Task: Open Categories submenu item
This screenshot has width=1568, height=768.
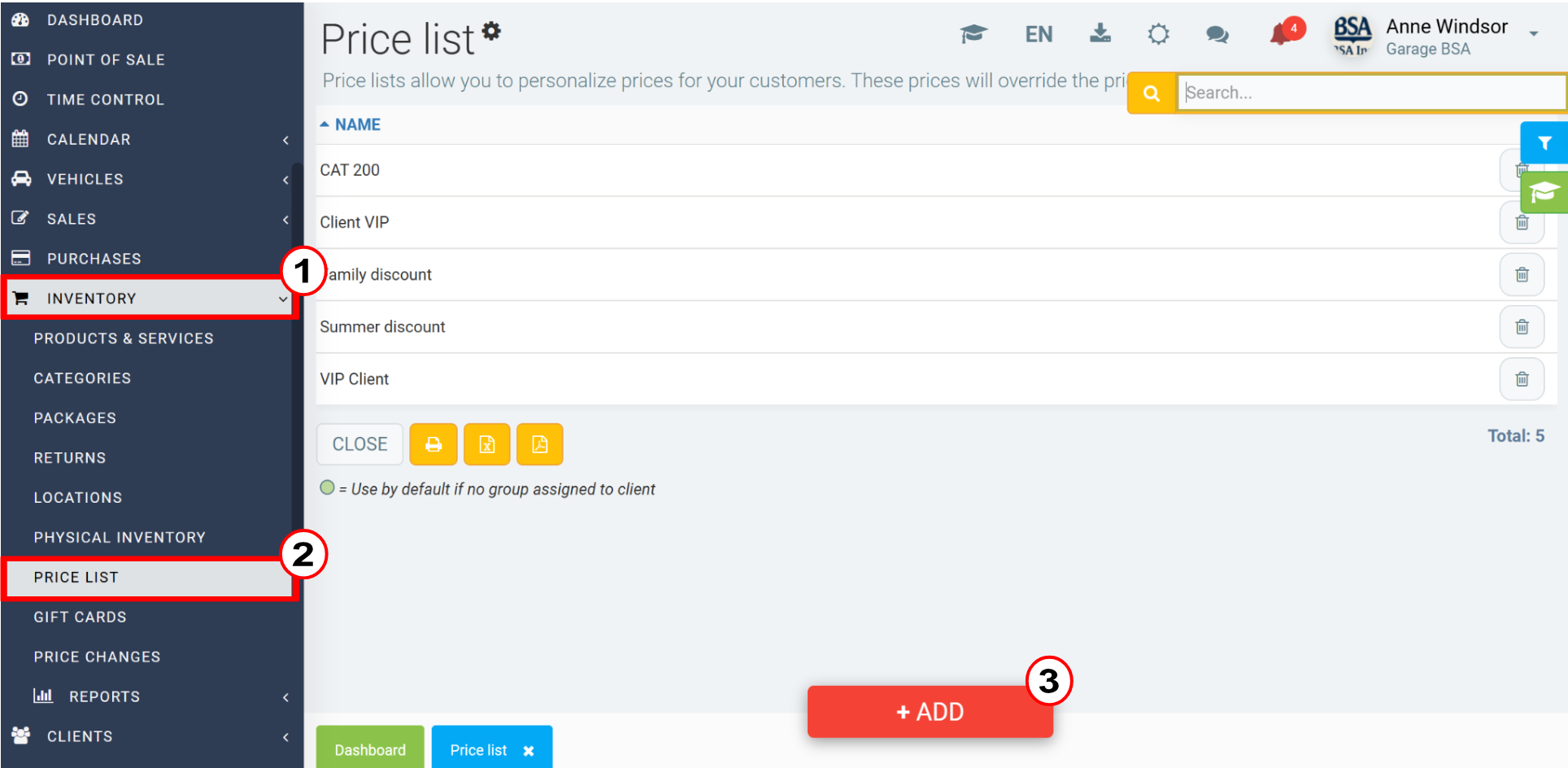Action: coord(82,378)
